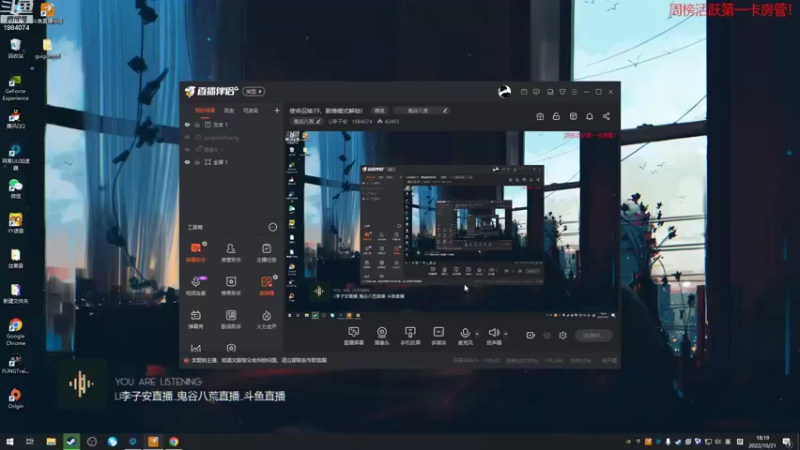The image size is (800, 450).
Task: Select the orange active scene tab
Action: [x=205, y=110]
